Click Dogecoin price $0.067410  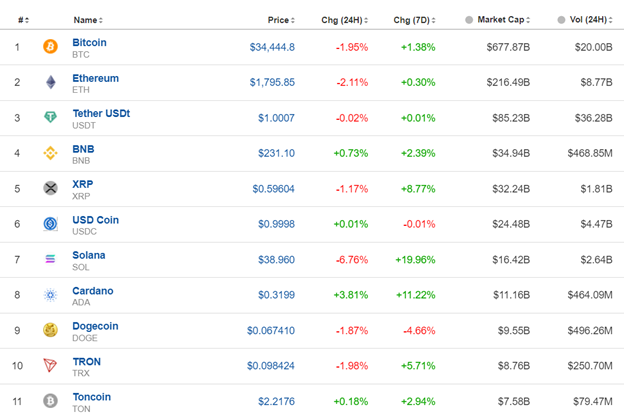coord(271,330)
